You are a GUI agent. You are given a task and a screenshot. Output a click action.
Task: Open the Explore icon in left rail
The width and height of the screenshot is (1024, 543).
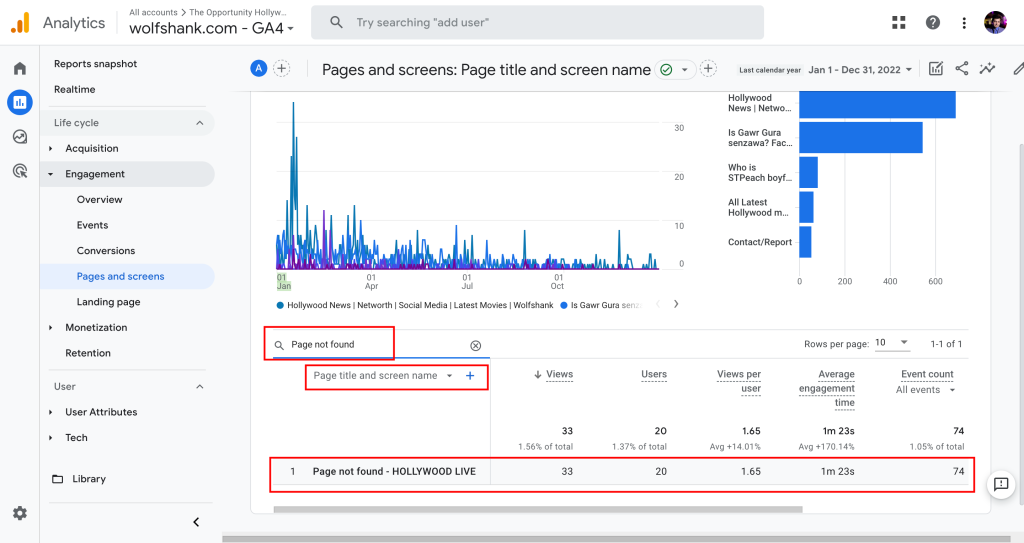(20, 137)
